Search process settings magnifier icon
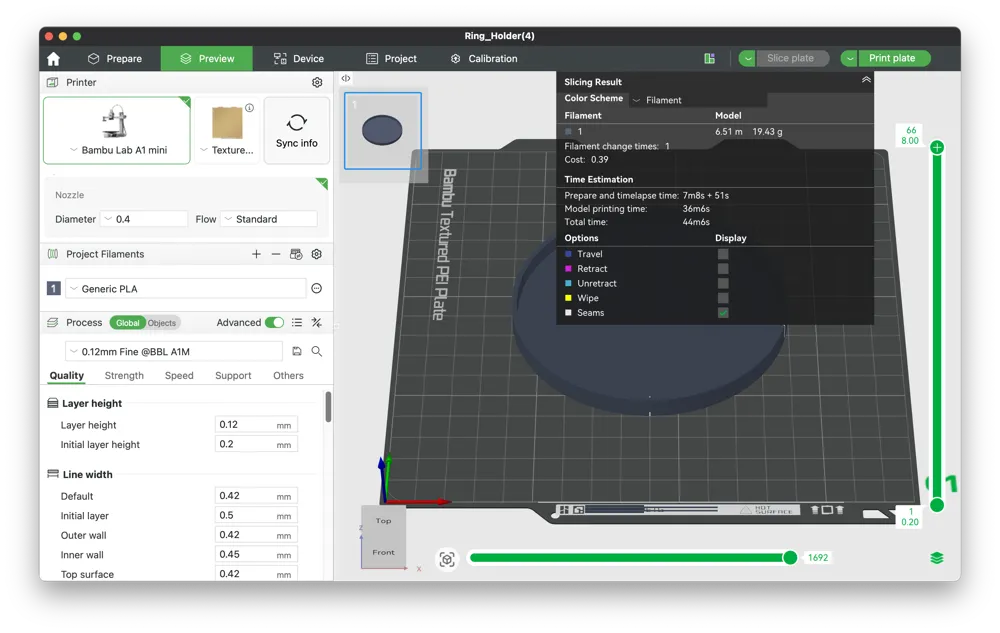The height and width of the screenshot is (633, 1000). 316,351
